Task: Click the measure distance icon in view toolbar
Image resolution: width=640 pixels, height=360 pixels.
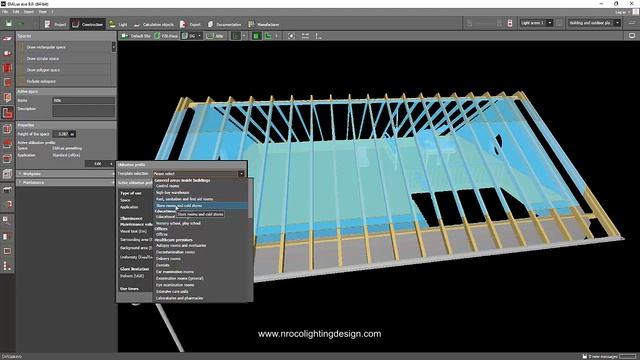Action: point(305,36)
